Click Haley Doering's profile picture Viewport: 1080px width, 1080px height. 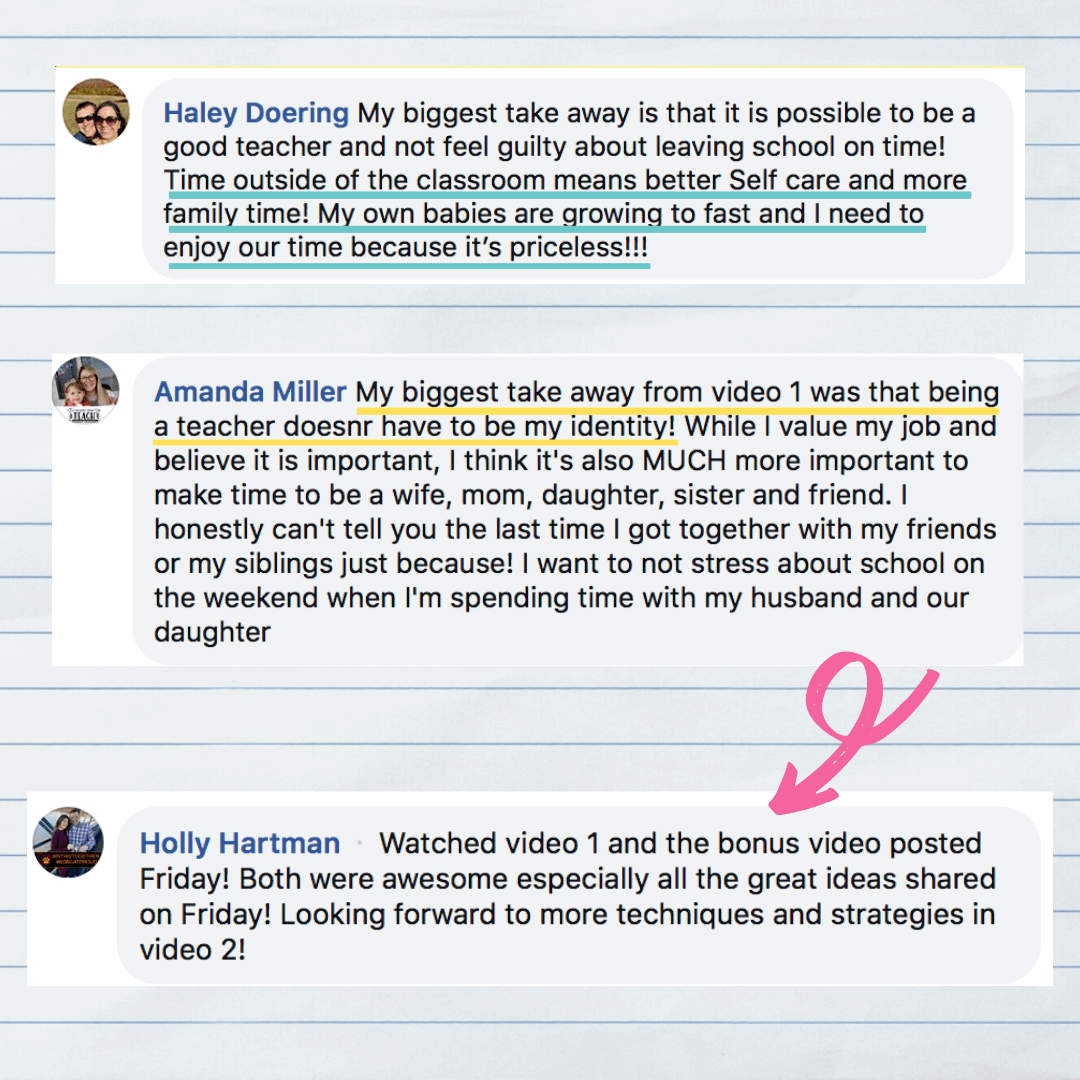96,112
